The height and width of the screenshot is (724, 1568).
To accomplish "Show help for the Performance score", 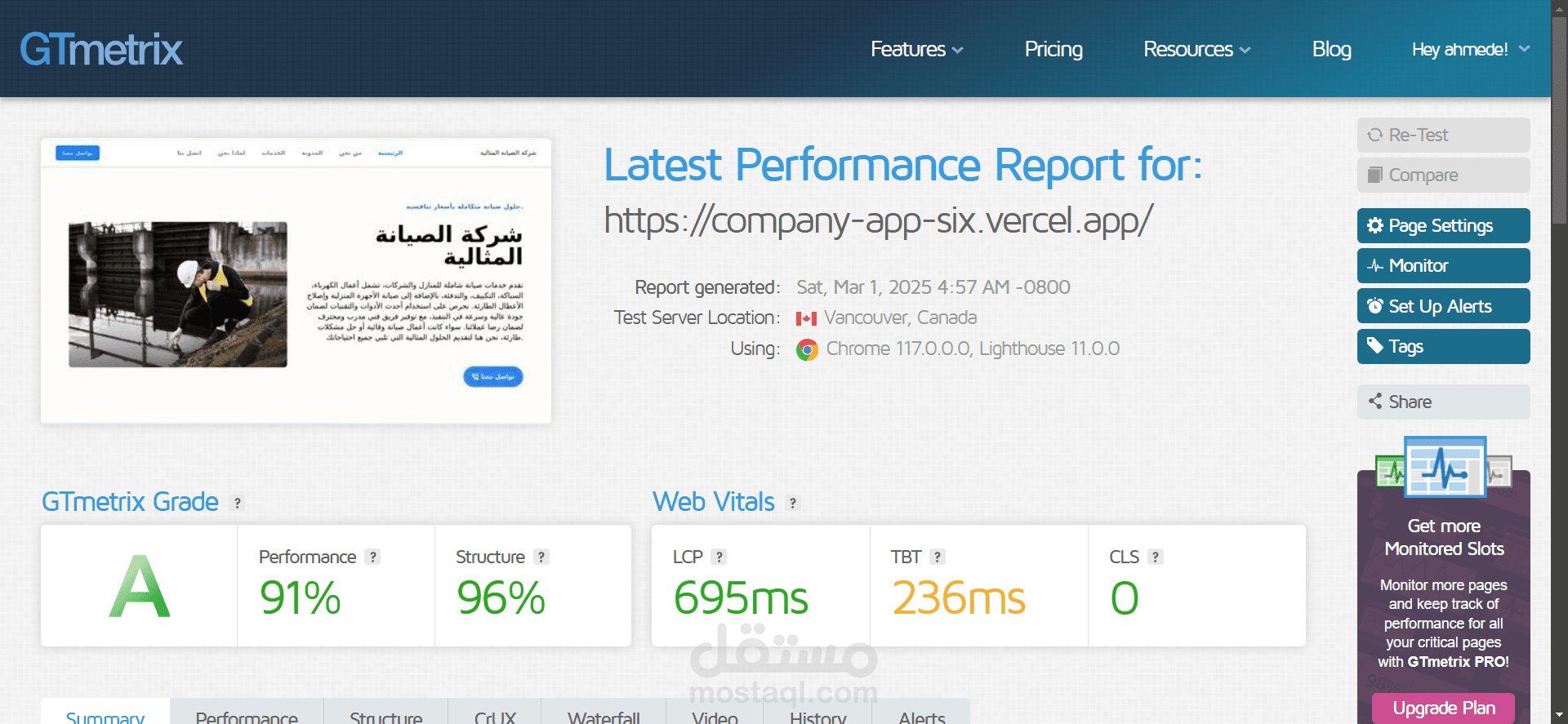I will [x=372, y=557].
